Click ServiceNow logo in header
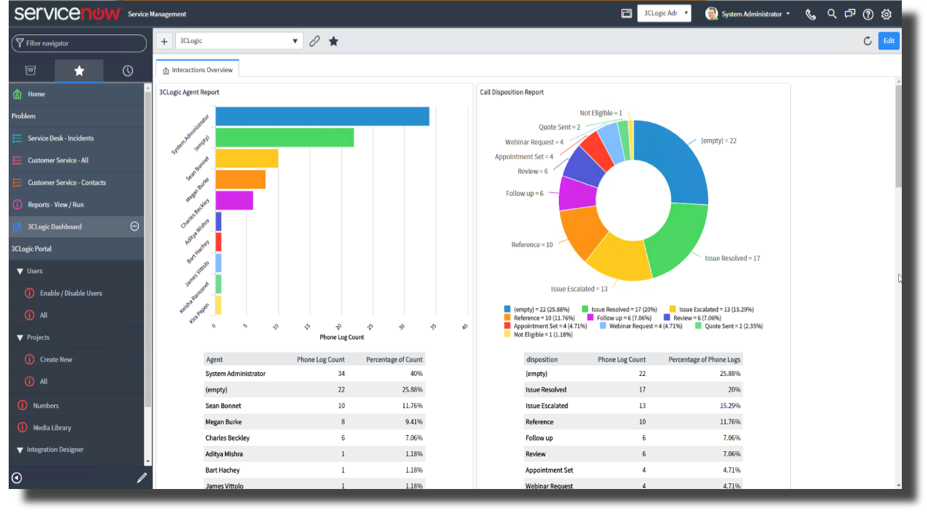 pyautogui.click(x=67, y=14)
